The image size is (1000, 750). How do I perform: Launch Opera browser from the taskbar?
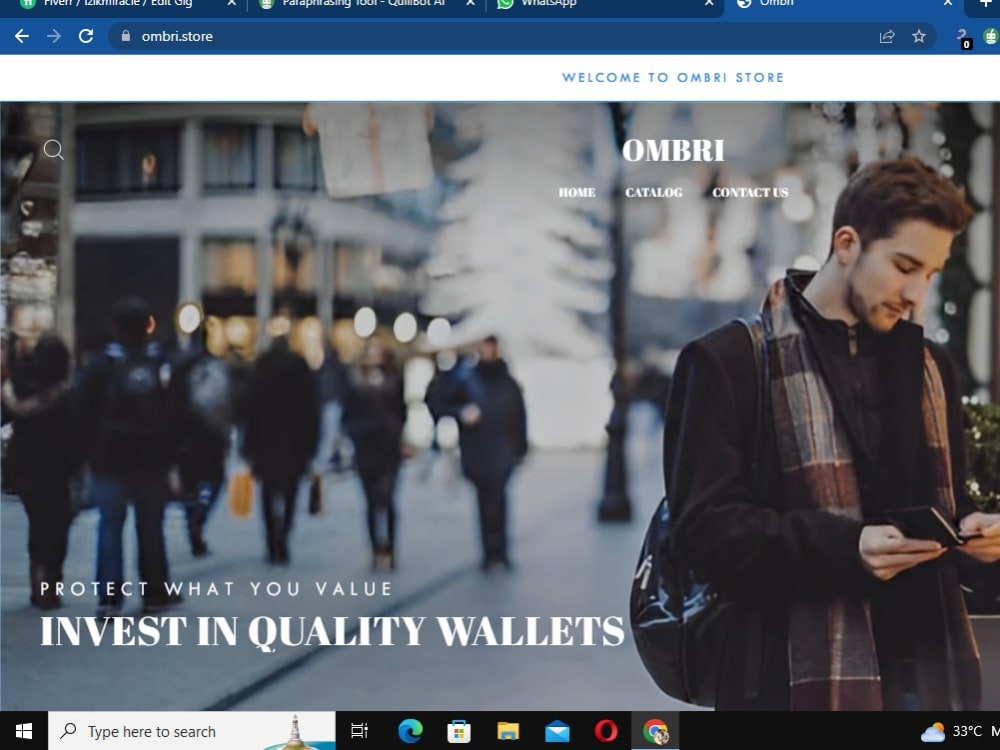click(x=606, y=731)
